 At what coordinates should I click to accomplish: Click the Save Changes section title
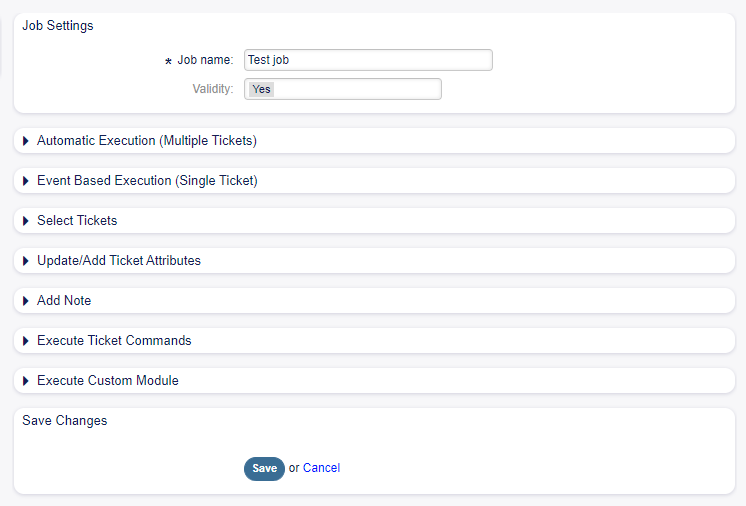(x=65, y=421)
